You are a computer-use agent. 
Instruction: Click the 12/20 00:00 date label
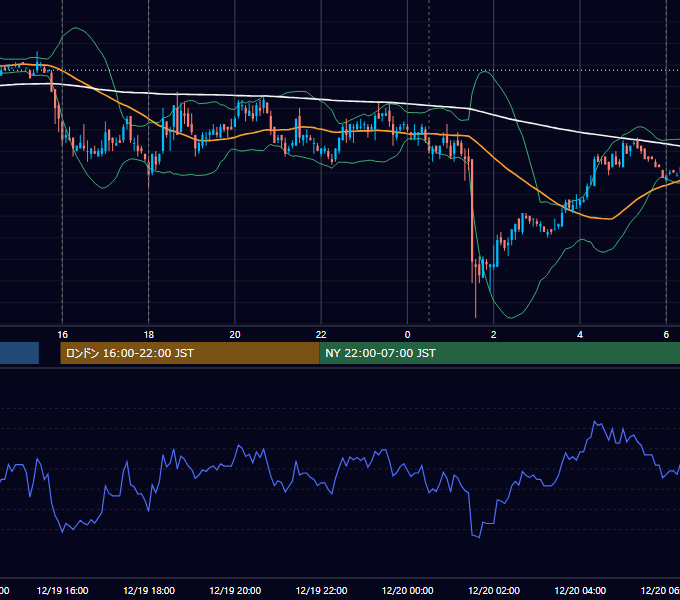408,590
